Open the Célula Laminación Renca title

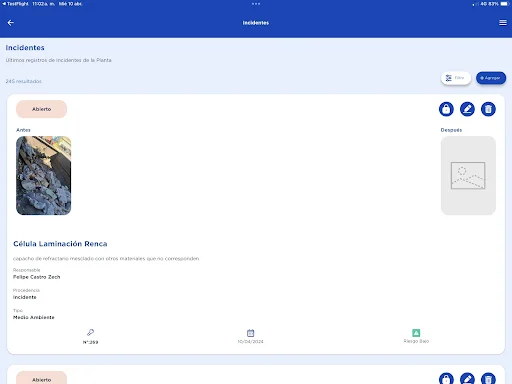coord(60,244)
